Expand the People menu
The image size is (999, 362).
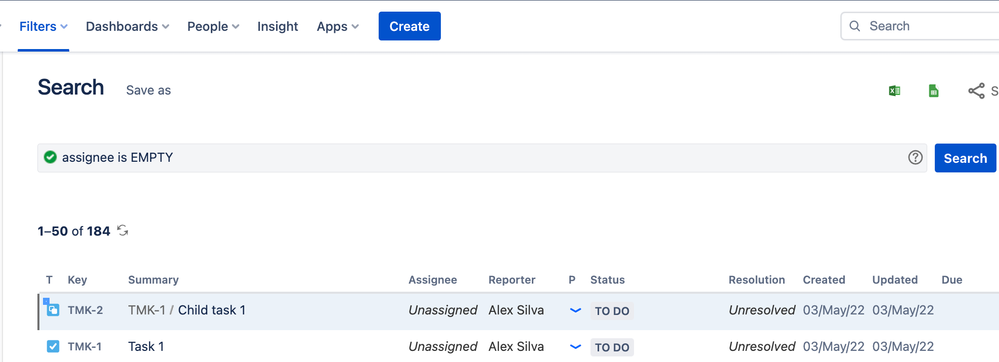click(x=213, y=26)
